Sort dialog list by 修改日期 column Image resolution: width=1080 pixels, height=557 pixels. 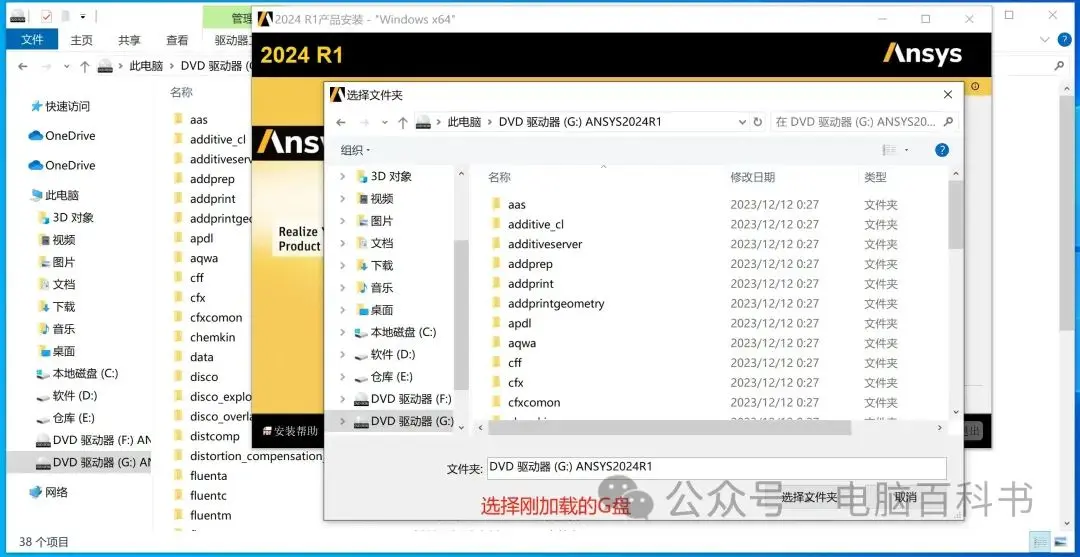click(x=752, y=177)
